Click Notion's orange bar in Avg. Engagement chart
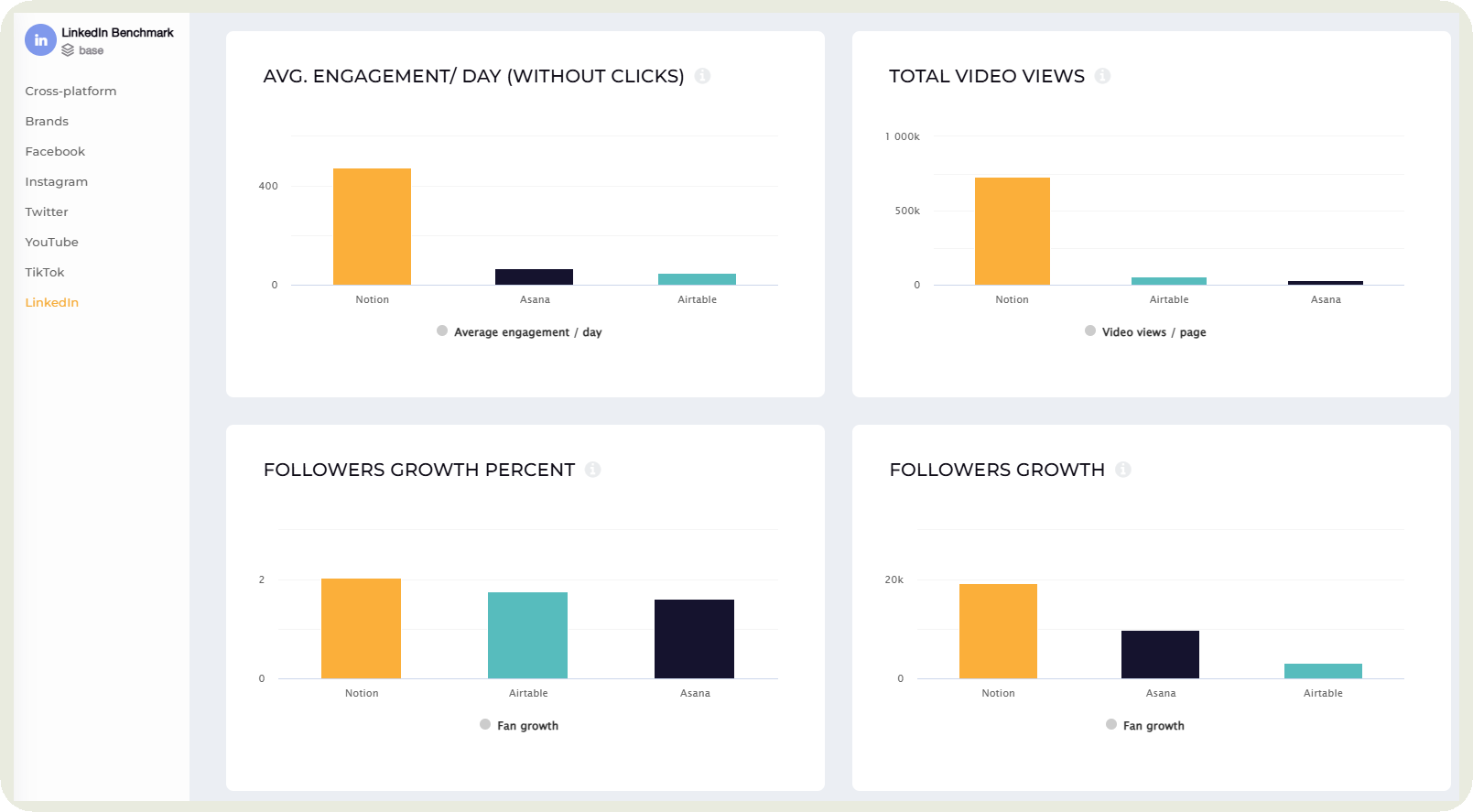Viewport: 1473px width, 812px height. click(x=372, y=226)
